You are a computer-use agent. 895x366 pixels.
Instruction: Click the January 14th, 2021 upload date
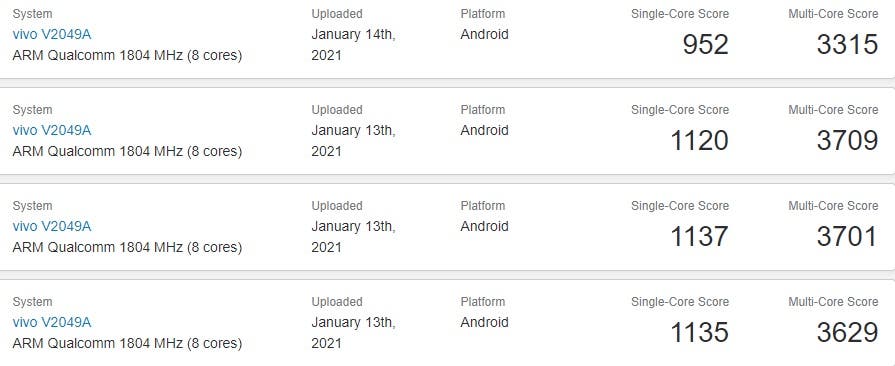point(353,45)
